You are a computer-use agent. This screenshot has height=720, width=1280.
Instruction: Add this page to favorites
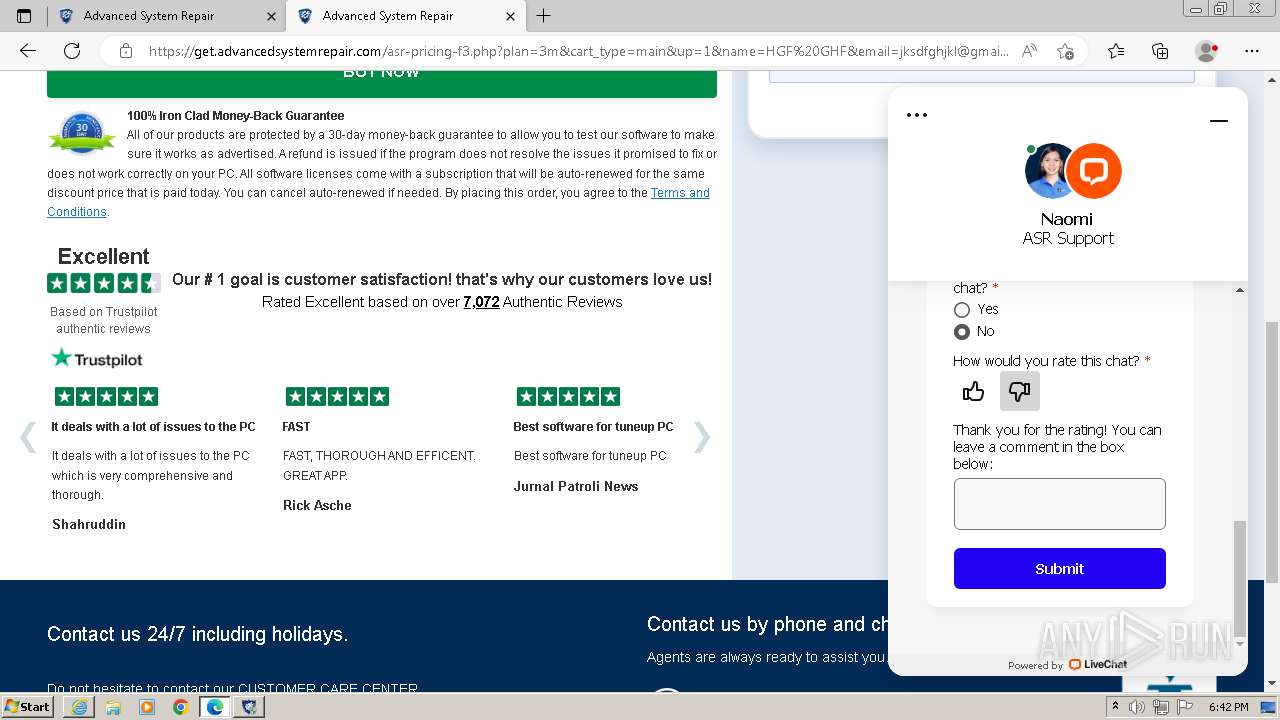coord(1065,51)
